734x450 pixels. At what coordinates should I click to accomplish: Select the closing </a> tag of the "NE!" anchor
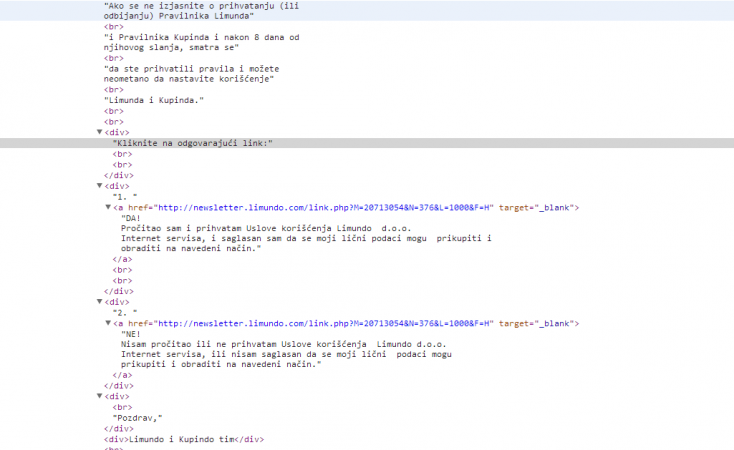122,375
